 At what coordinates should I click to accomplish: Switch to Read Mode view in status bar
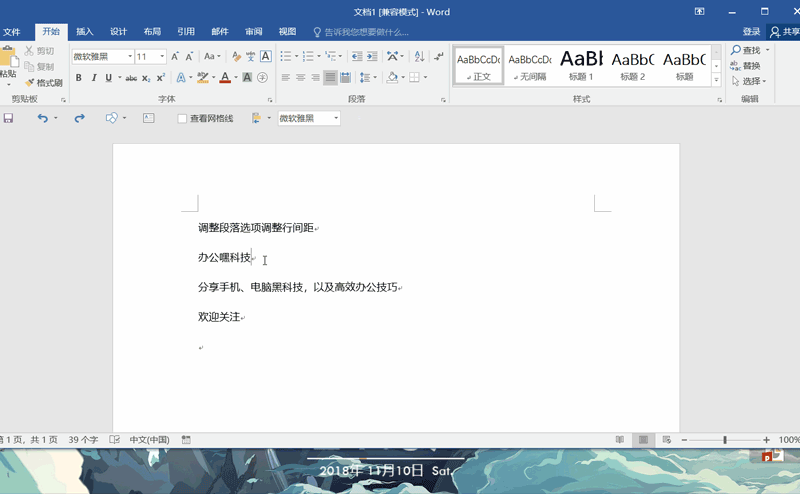point(620,440)
